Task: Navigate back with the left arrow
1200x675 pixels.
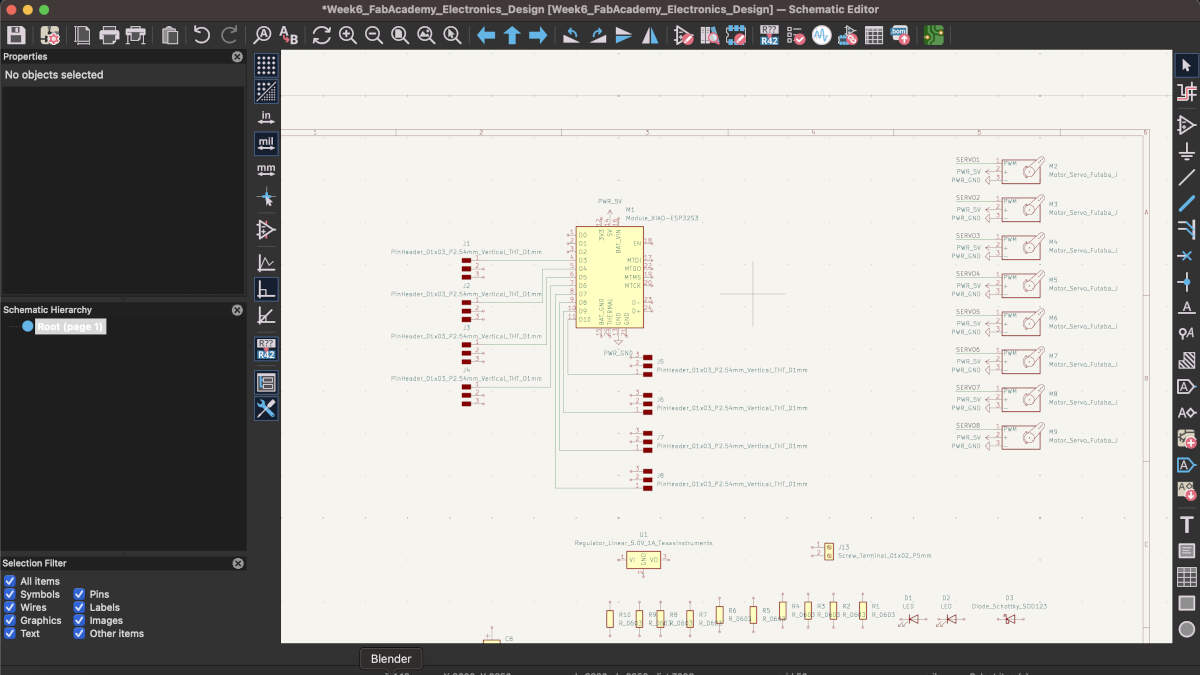Action: (486, 35)
